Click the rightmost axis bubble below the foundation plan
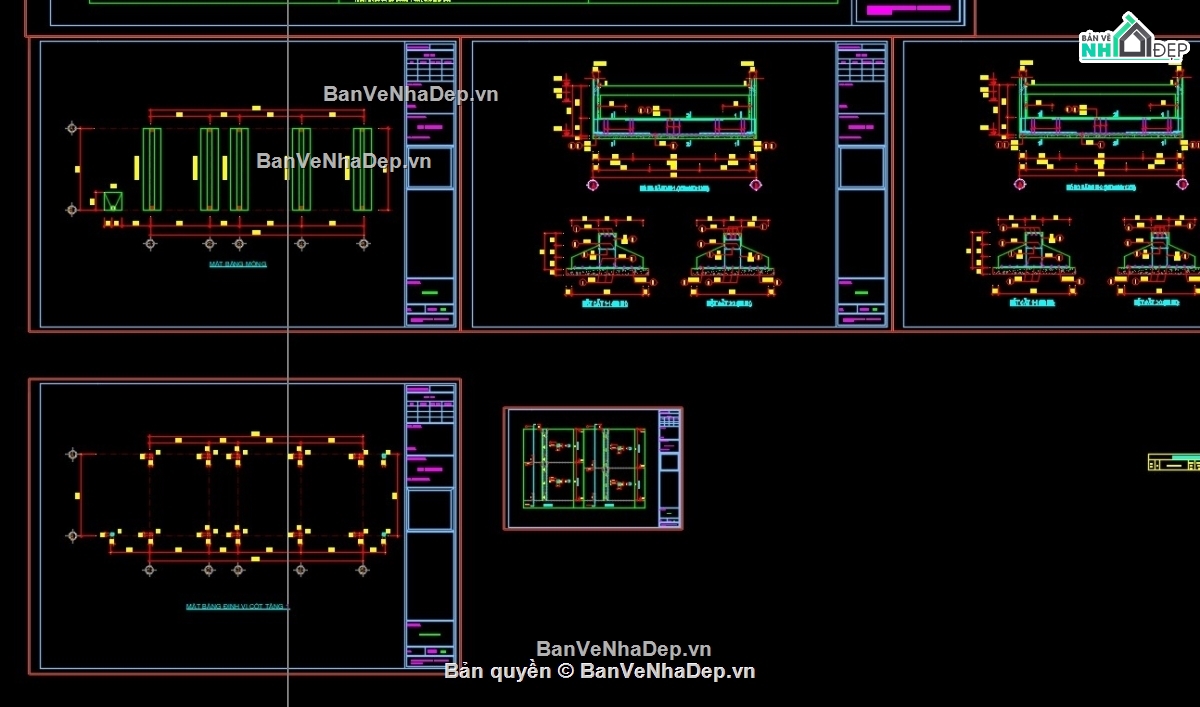 coord(362,243)
